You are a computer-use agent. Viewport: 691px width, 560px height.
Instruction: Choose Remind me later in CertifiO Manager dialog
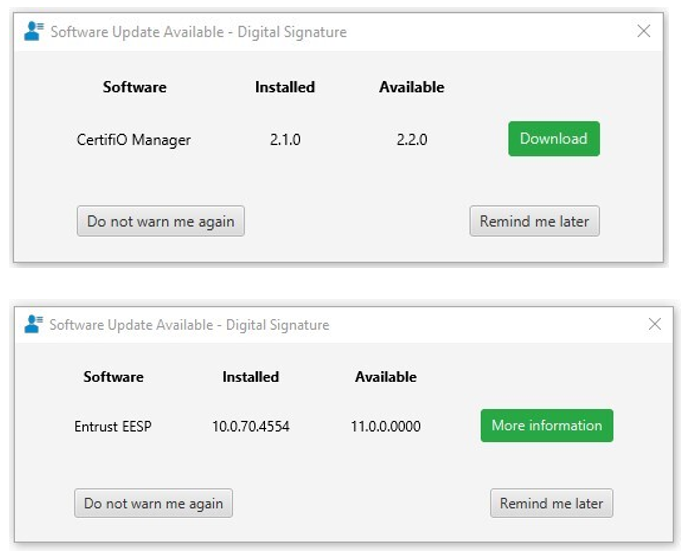(534, 221)
